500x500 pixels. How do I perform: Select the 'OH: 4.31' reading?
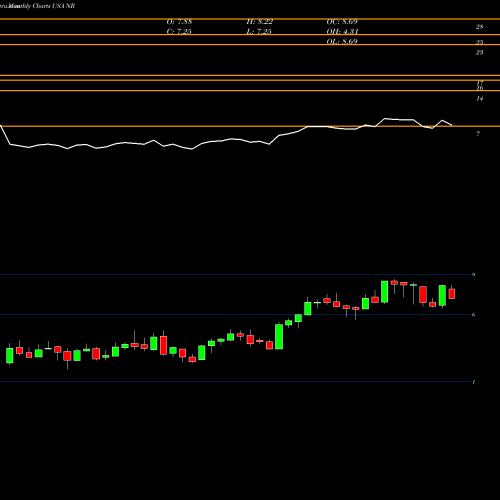[x=342, y=32]
